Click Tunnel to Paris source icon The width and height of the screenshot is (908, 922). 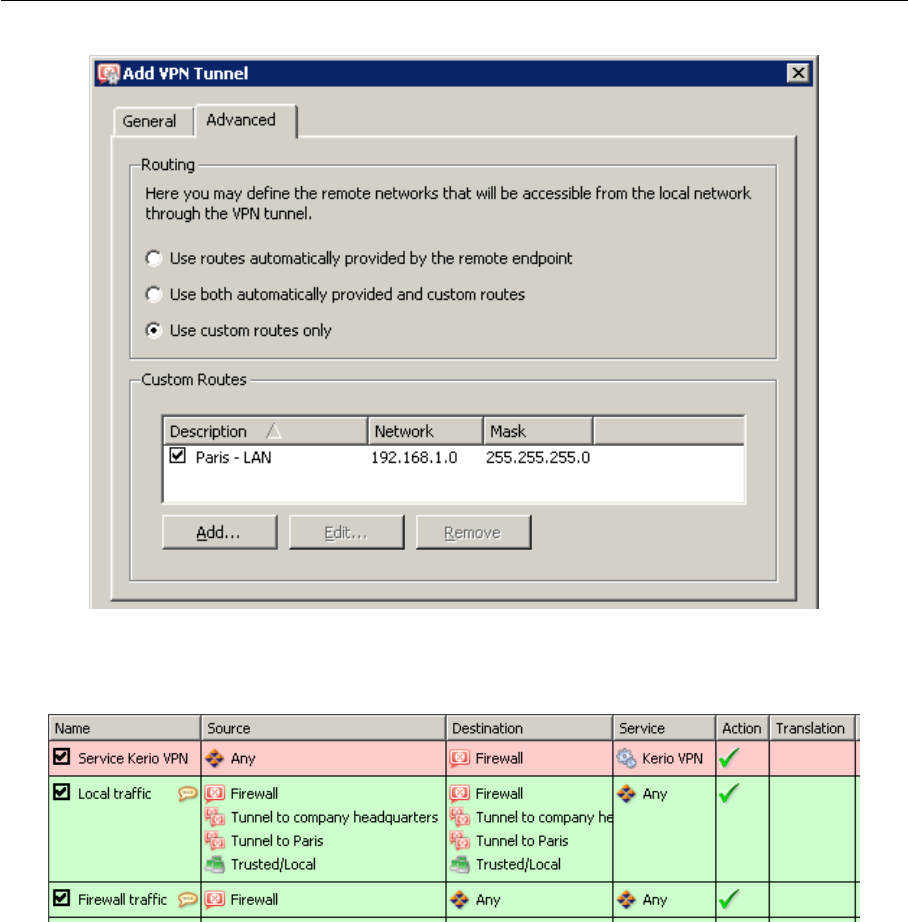click(x=215, y=841)
